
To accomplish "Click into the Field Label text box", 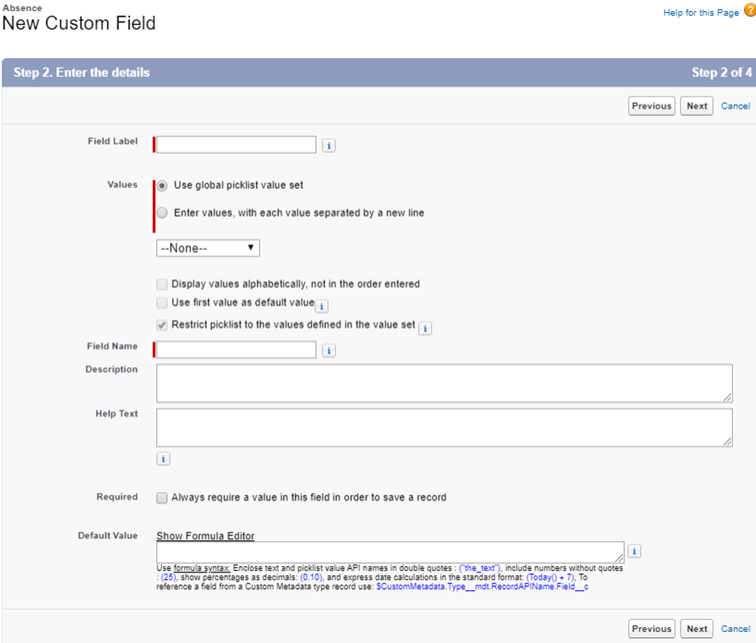I will [x=237, y=145].
